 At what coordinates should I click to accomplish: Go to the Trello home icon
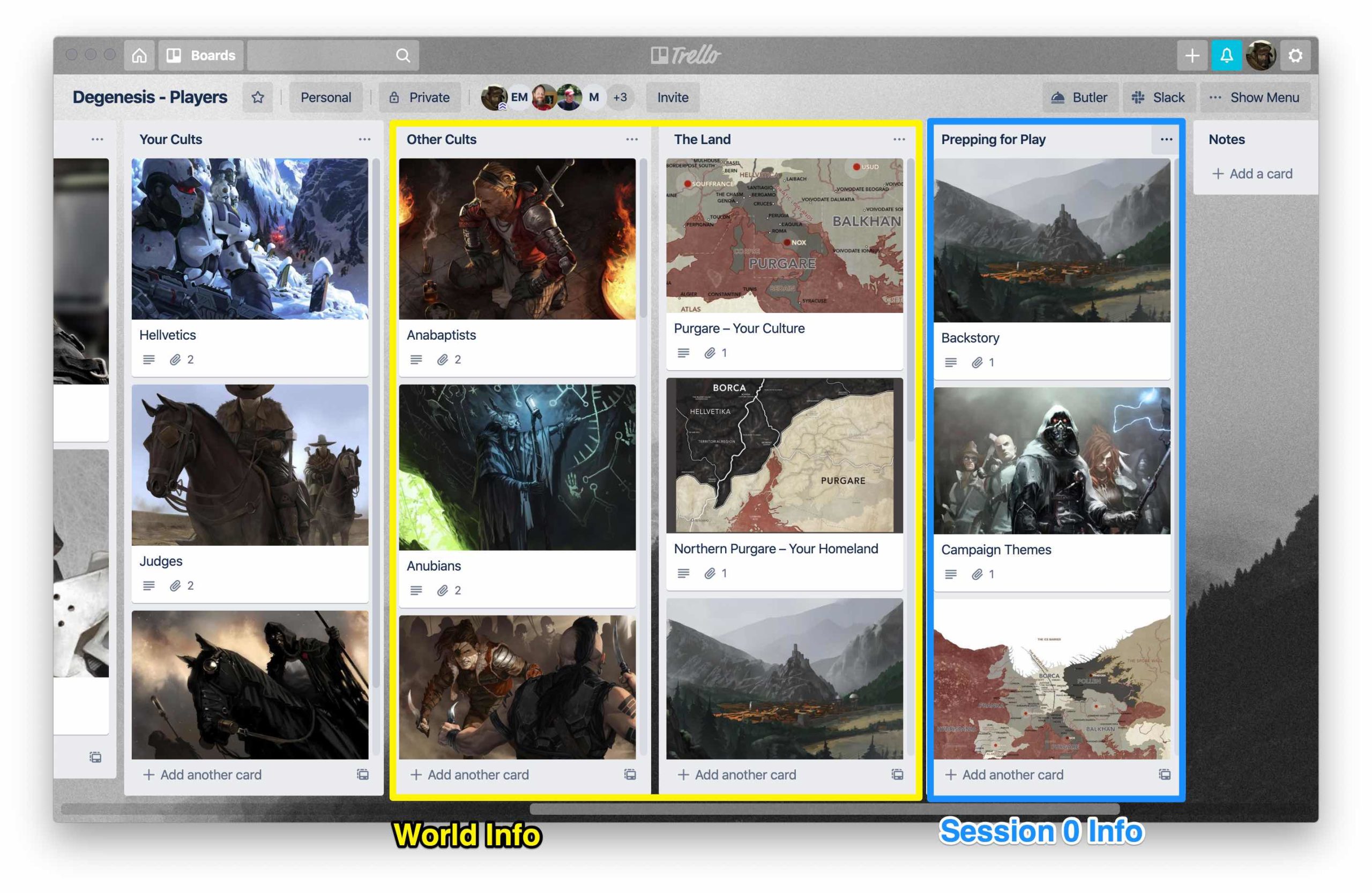139,55
